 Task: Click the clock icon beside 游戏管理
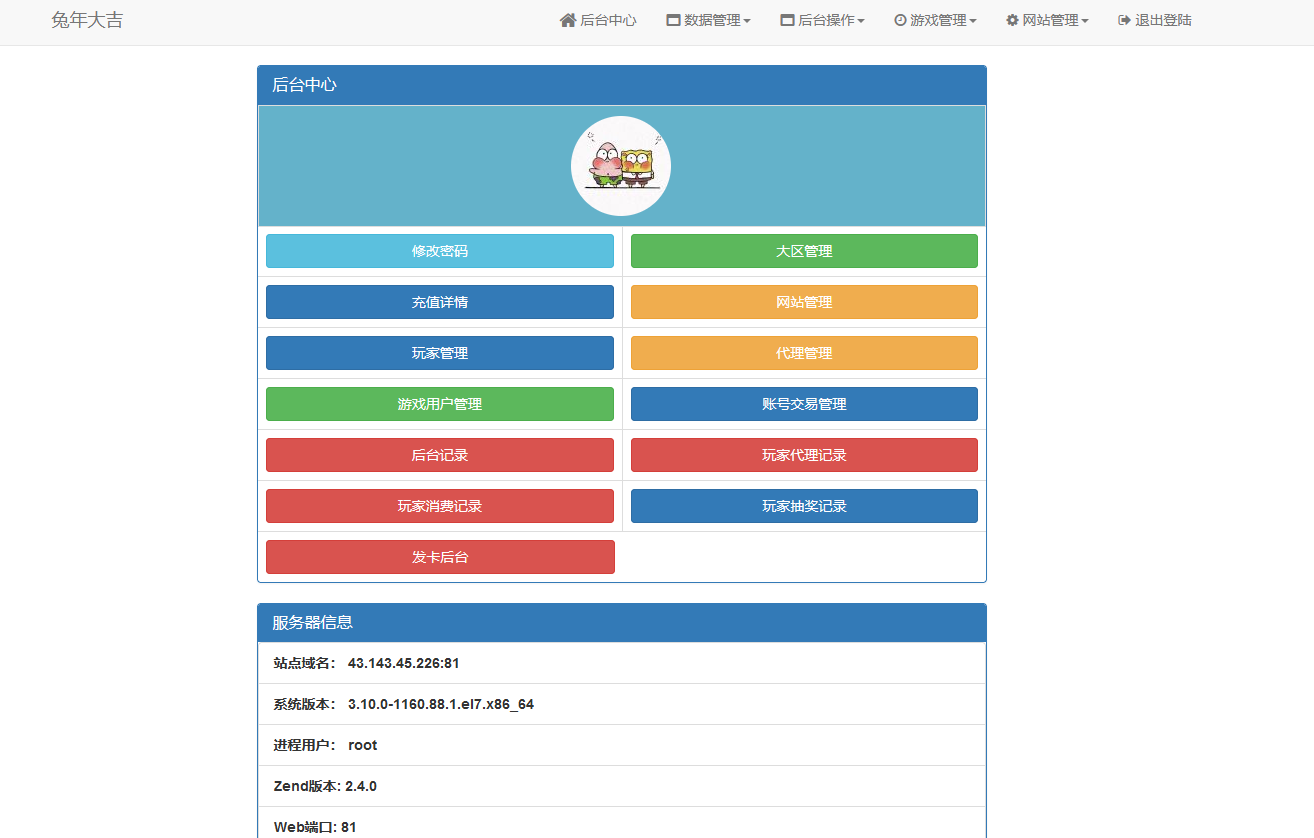point(900,20)
